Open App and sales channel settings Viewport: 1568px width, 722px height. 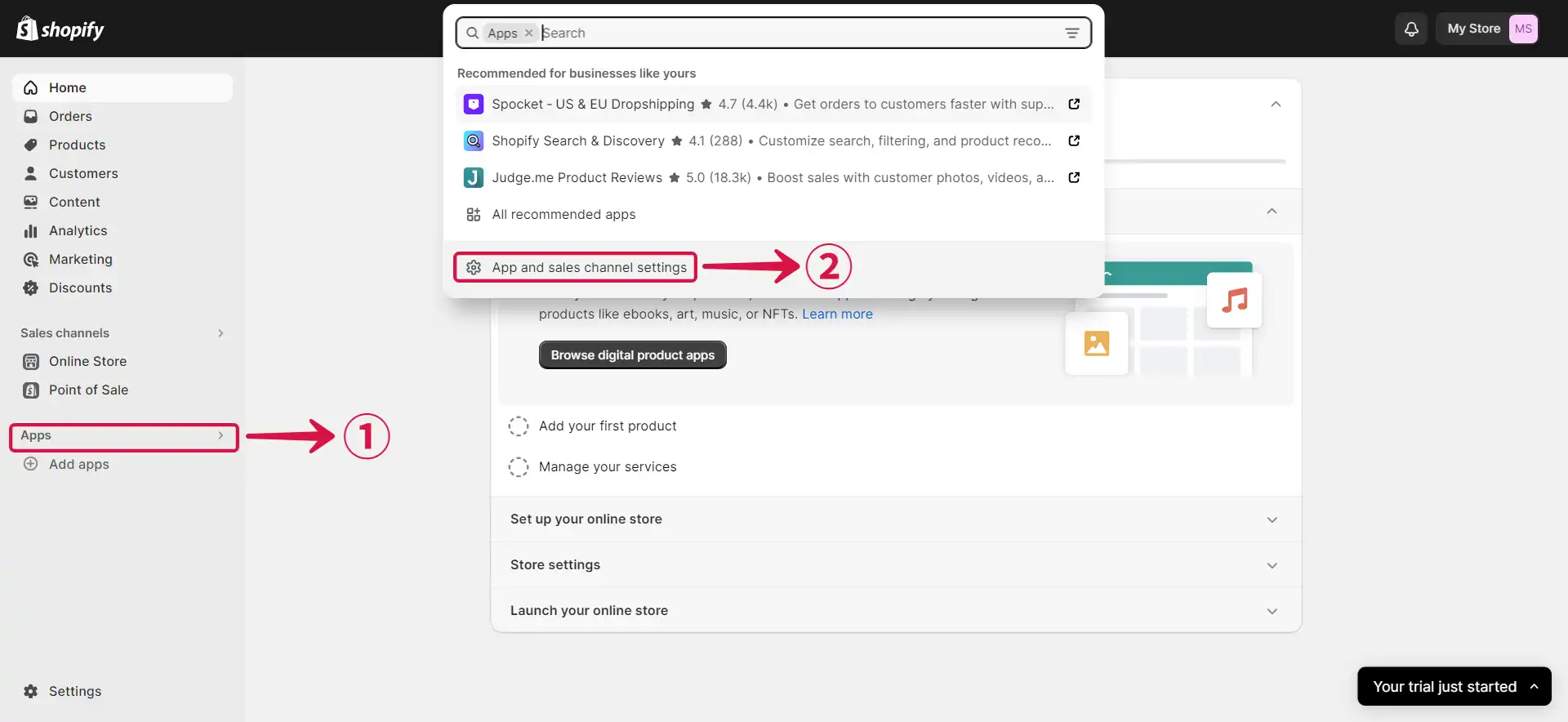coord(575,268)
